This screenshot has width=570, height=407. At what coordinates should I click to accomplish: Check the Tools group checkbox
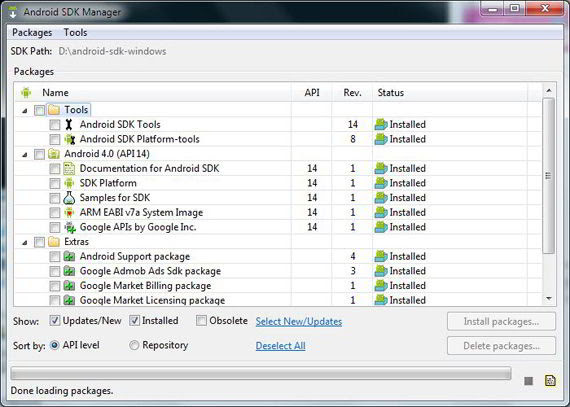[39, 110]
